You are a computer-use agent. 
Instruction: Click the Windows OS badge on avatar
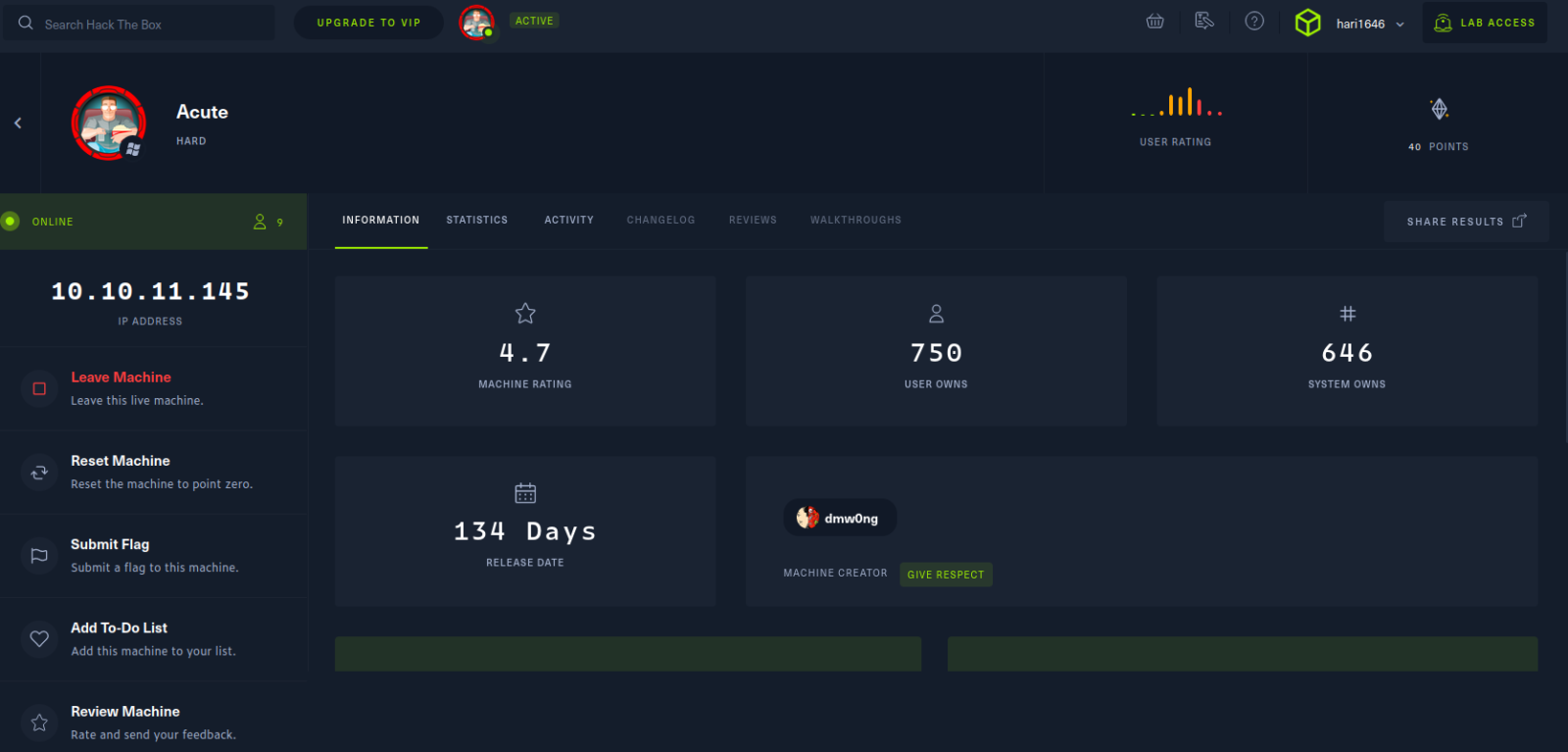coord(134,149)
